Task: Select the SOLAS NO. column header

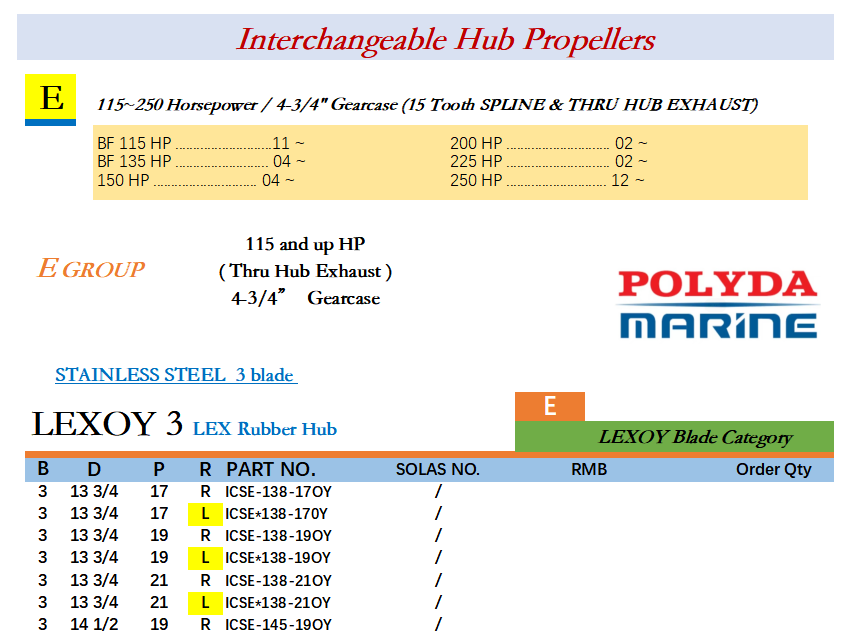Action: click(438, 469)
